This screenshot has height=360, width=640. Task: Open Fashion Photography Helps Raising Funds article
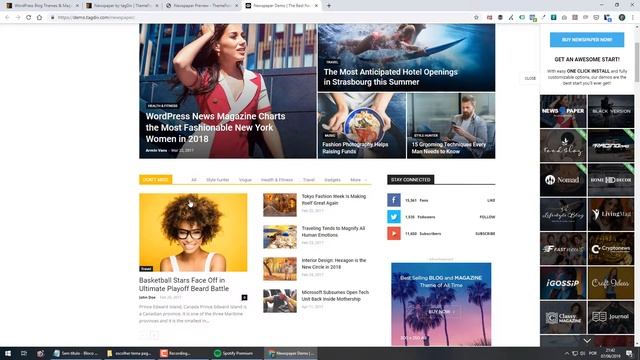click(355, 148)
